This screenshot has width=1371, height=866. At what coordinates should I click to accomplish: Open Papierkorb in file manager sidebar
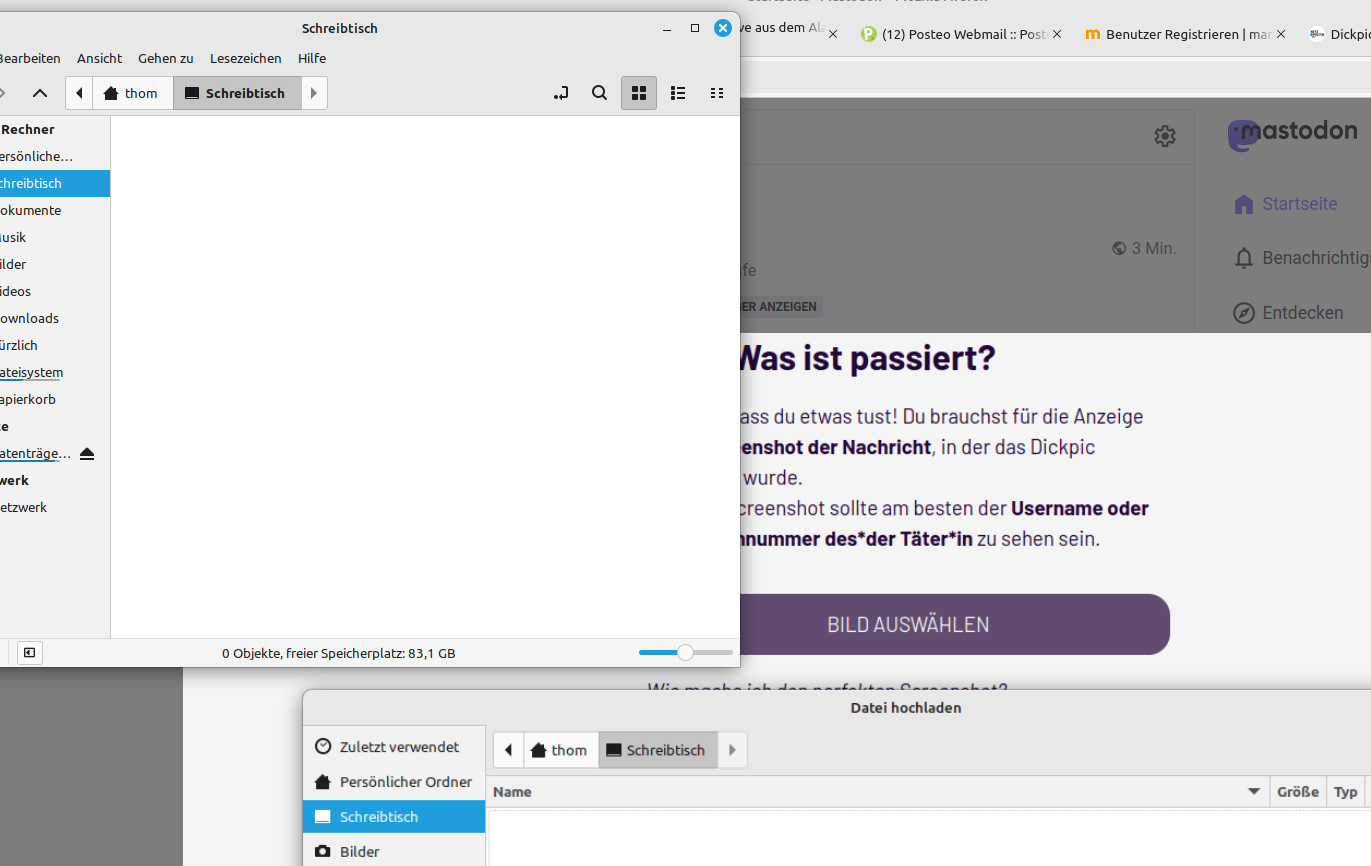click(x=55, y=399)
